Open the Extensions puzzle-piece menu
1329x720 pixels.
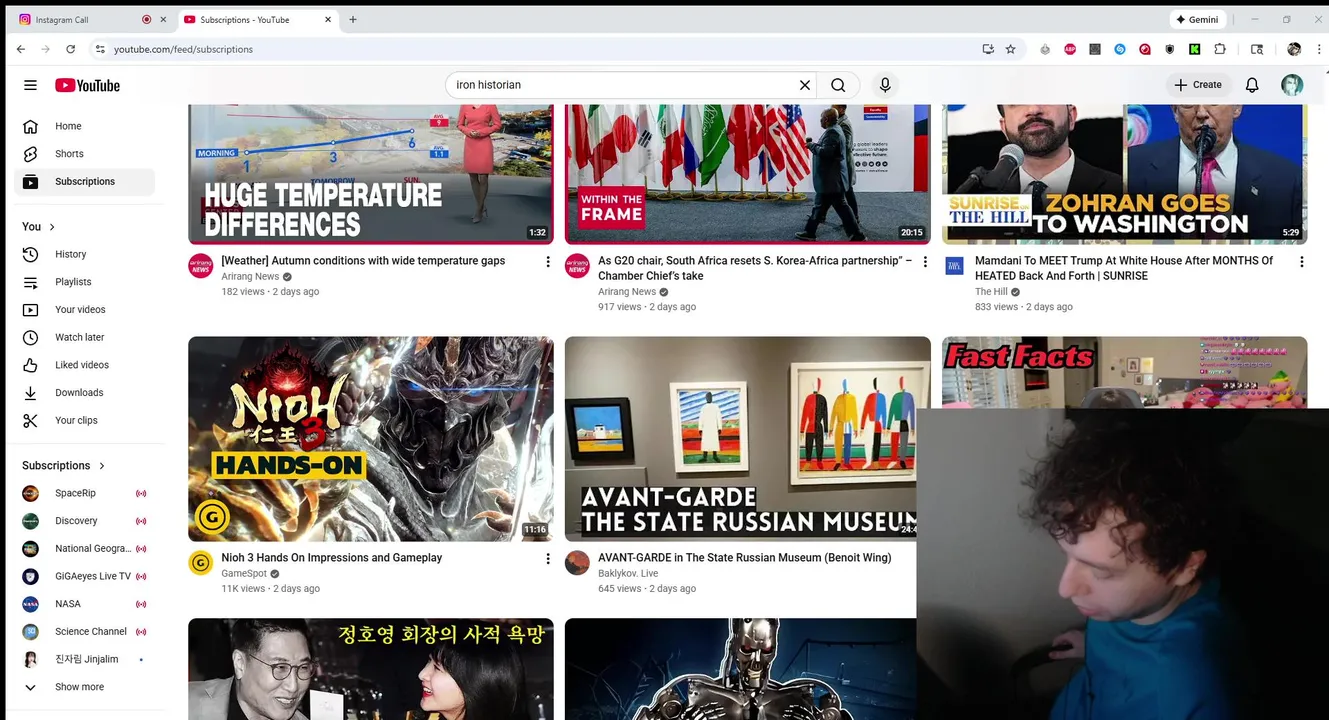[x=1220, y=49]
